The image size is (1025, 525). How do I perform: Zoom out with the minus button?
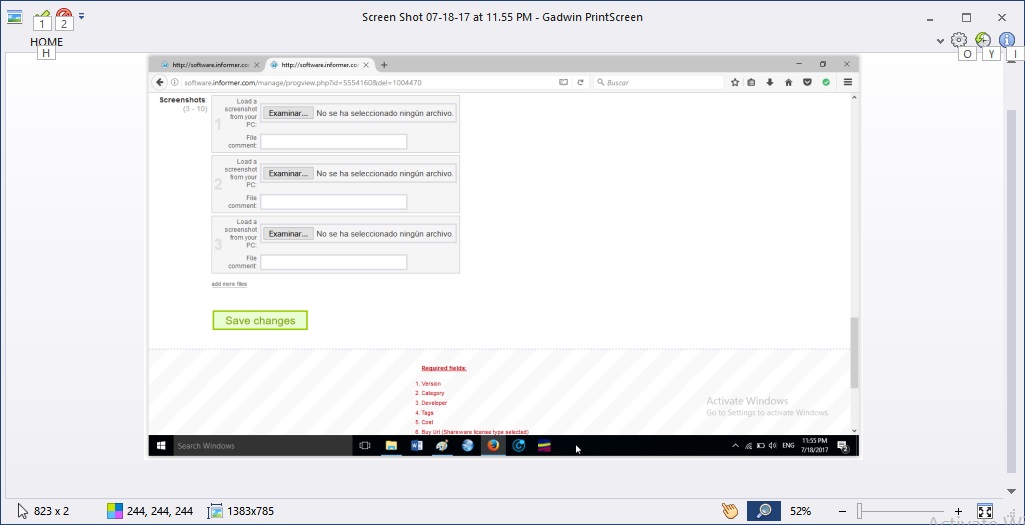point(843,511)
